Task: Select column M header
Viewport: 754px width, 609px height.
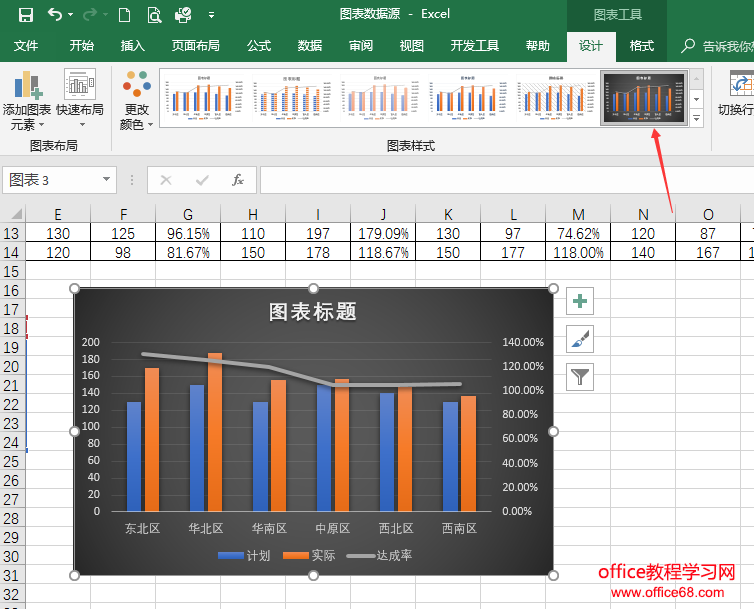Action: pos(578,214)
